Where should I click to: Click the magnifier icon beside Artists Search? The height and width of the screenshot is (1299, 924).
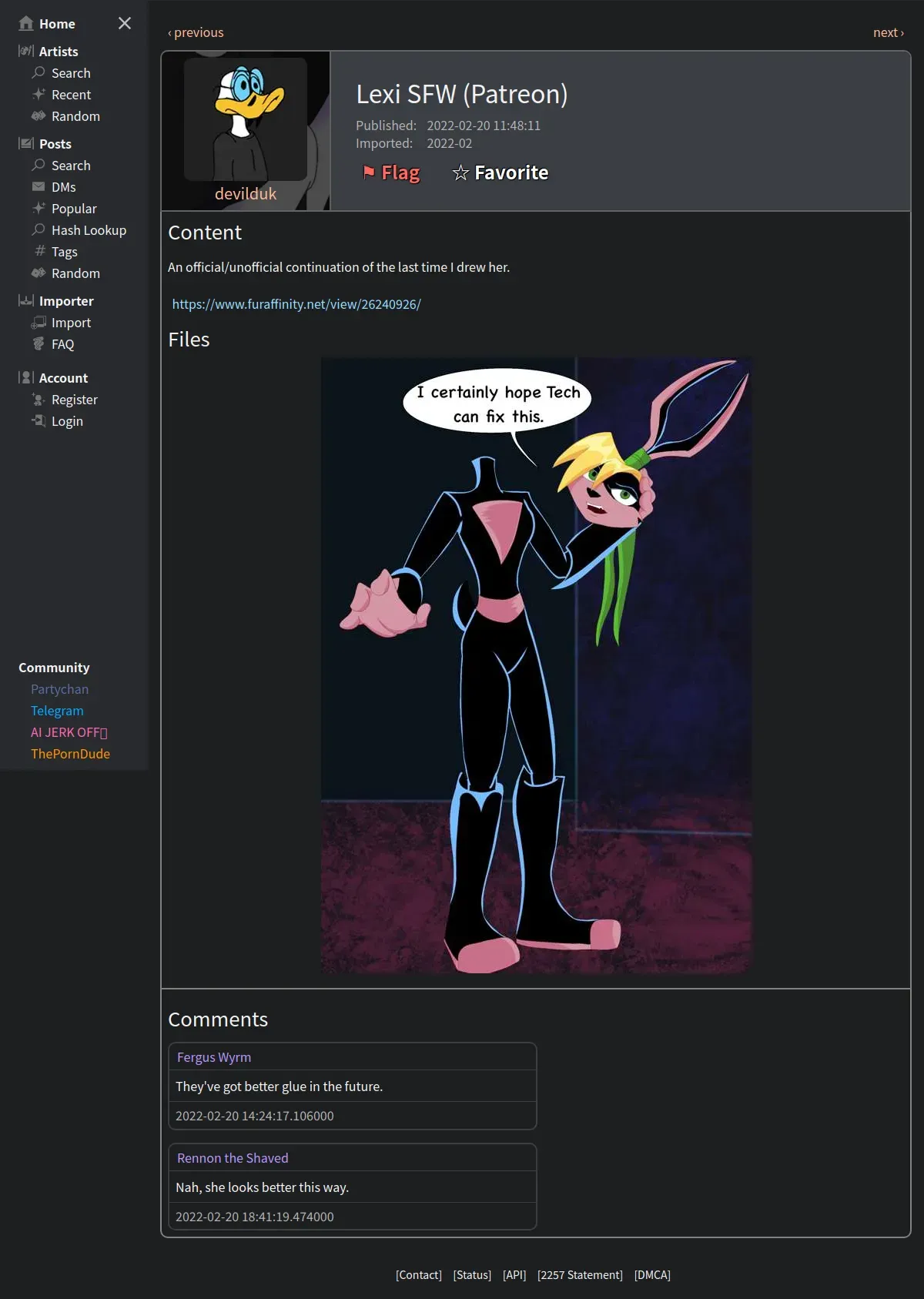(x=38, y=73)
